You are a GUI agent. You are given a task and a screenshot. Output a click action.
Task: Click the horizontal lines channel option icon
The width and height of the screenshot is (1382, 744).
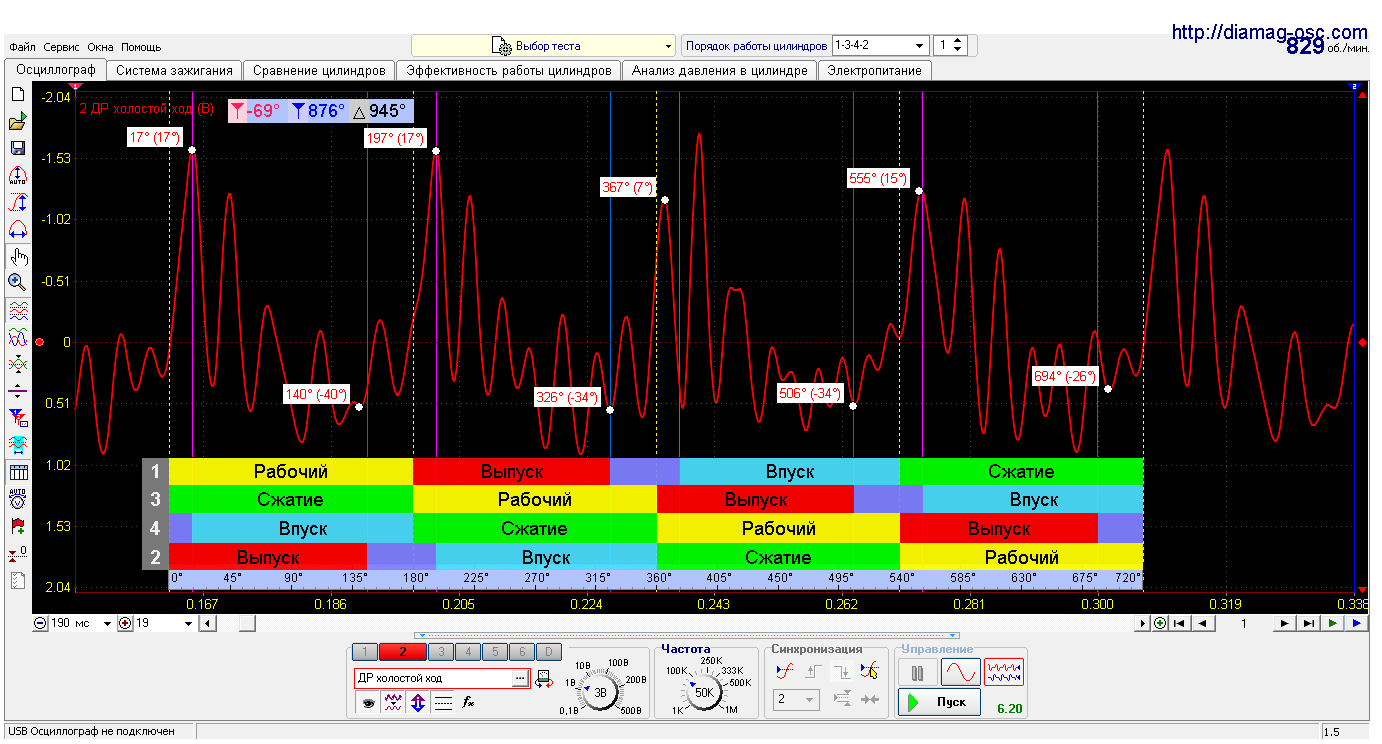443,704
